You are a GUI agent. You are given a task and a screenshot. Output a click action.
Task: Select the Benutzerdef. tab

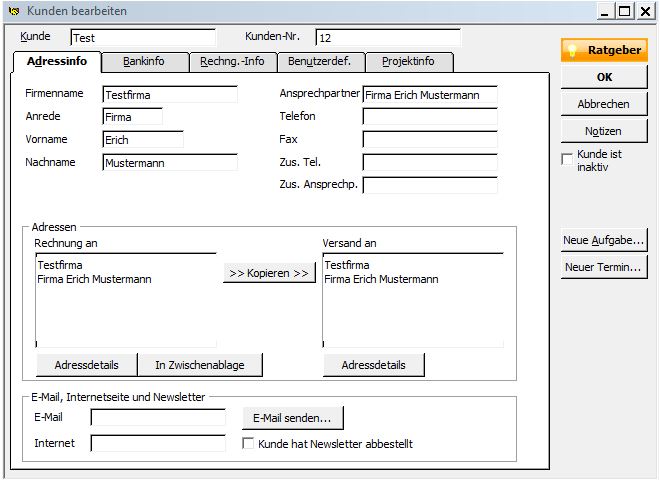(x=320, y=61)
